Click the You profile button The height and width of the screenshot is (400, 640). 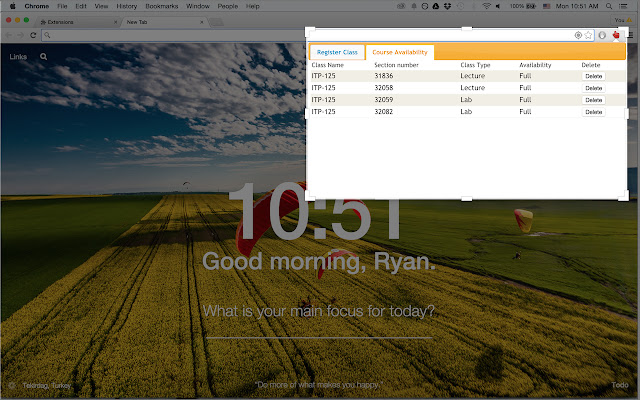coord(623,20)
